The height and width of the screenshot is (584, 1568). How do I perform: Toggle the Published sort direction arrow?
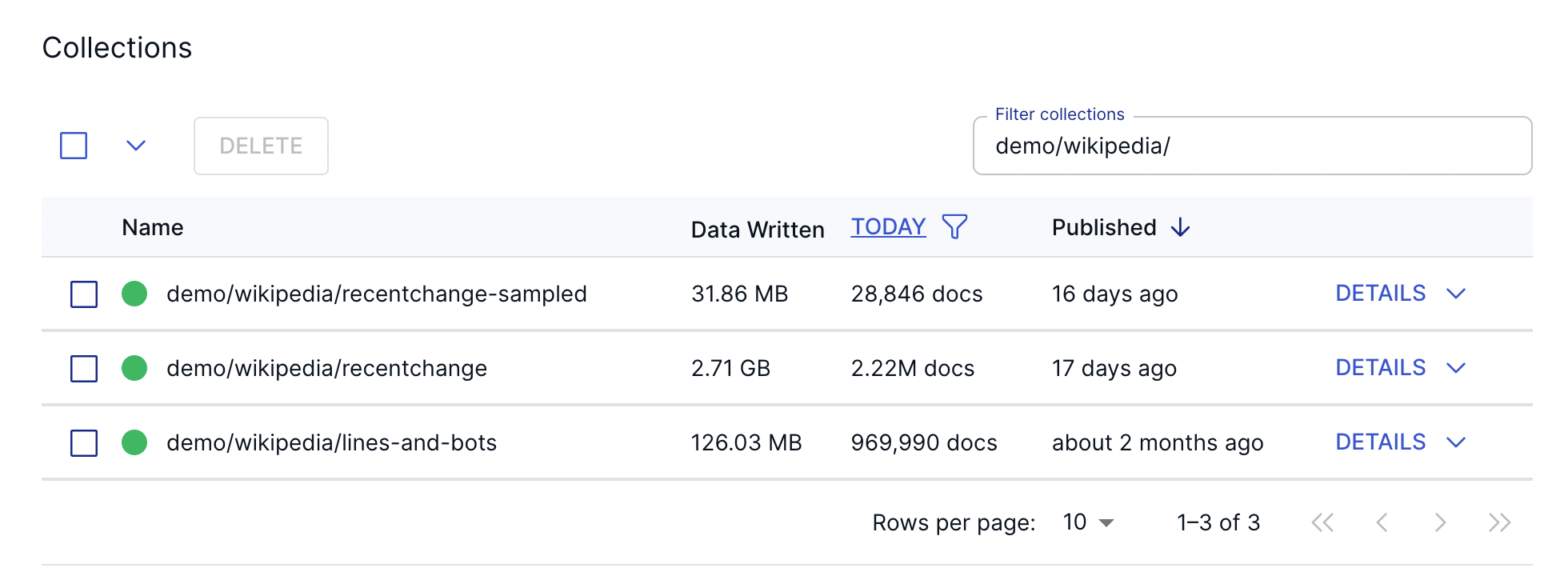point(1180,228)
